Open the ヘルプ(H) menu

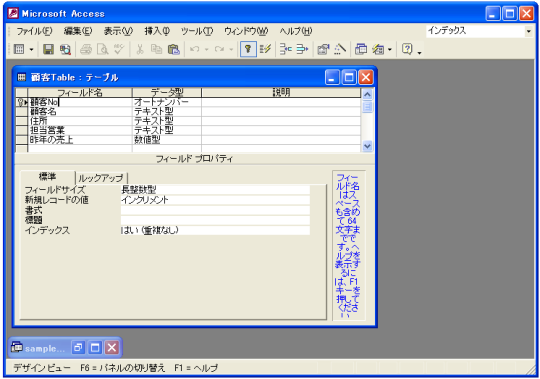click(296, 31)
